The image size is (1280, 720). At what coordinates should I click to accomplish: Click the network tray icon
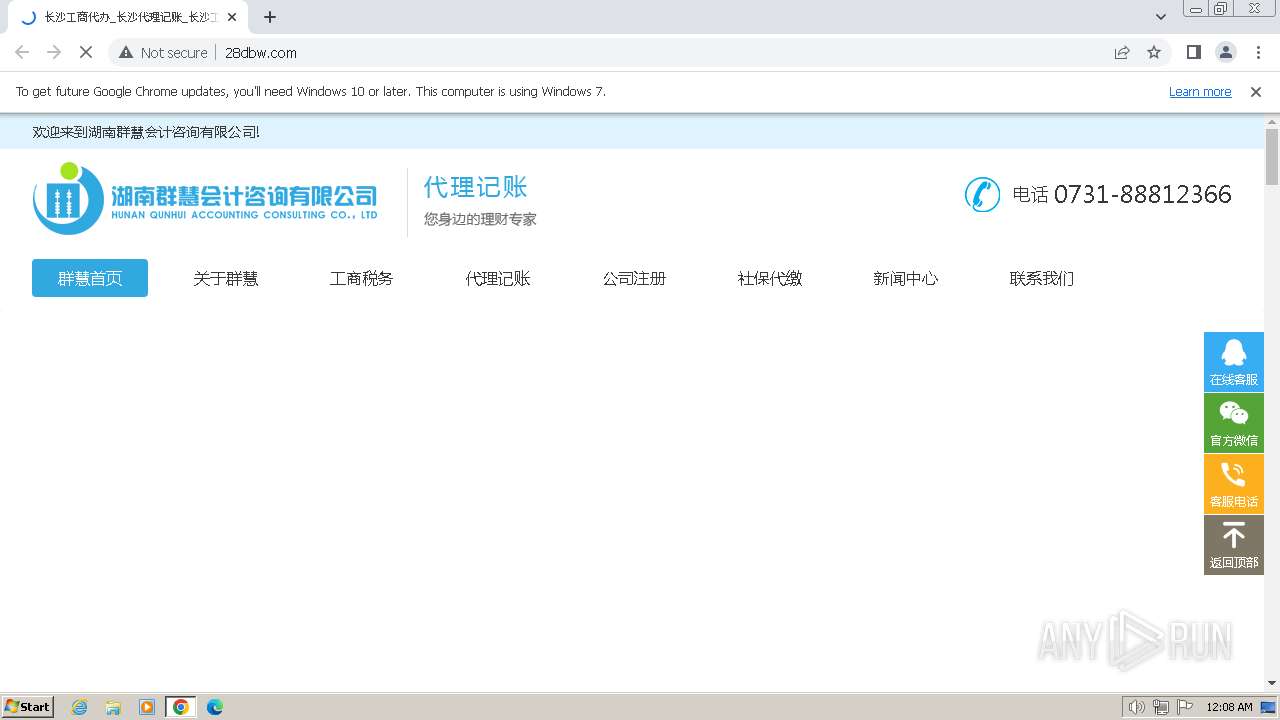1161,707
